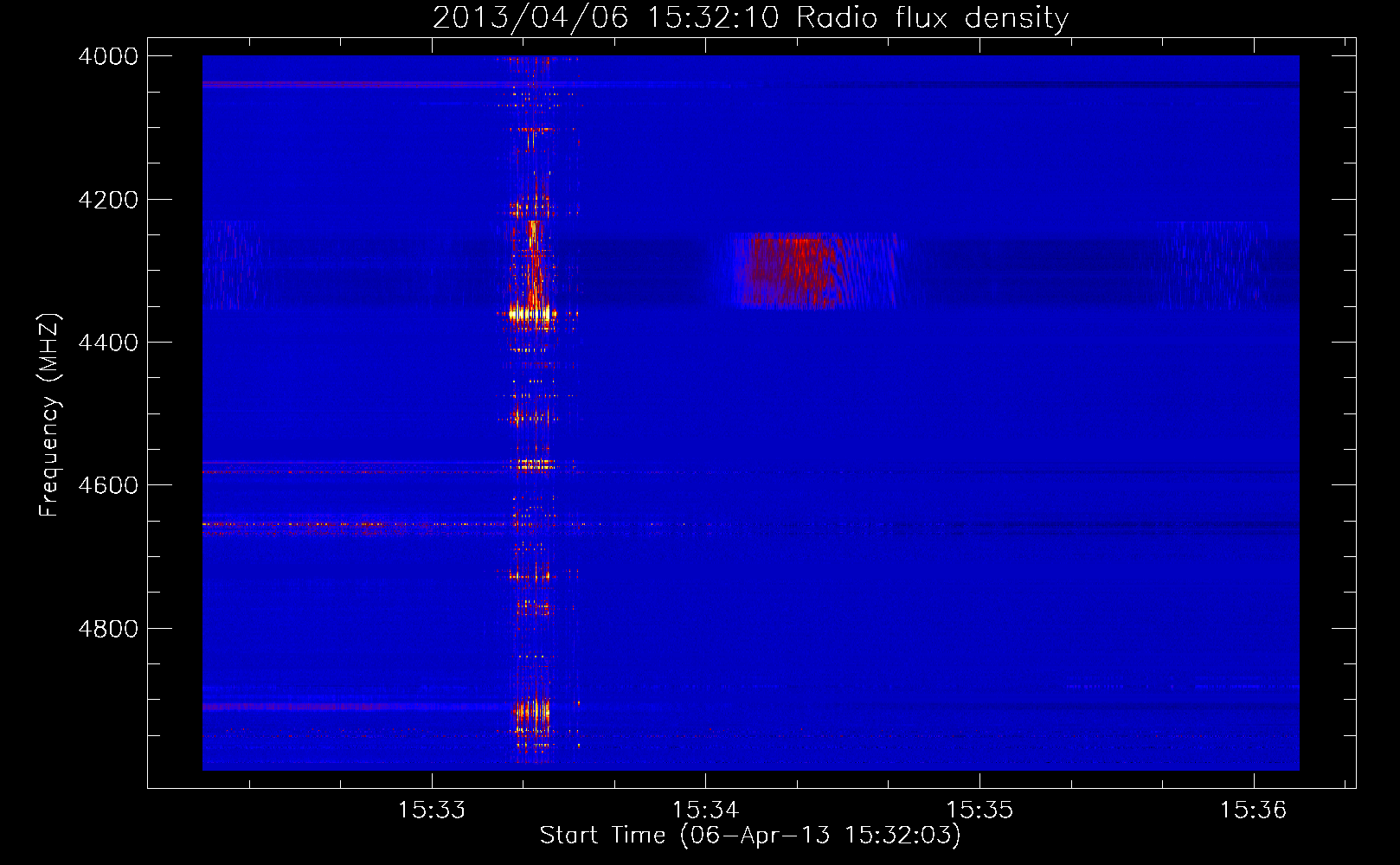
Task: Click the 4600 frequency axis label
Action: click(x=108, y=485)
